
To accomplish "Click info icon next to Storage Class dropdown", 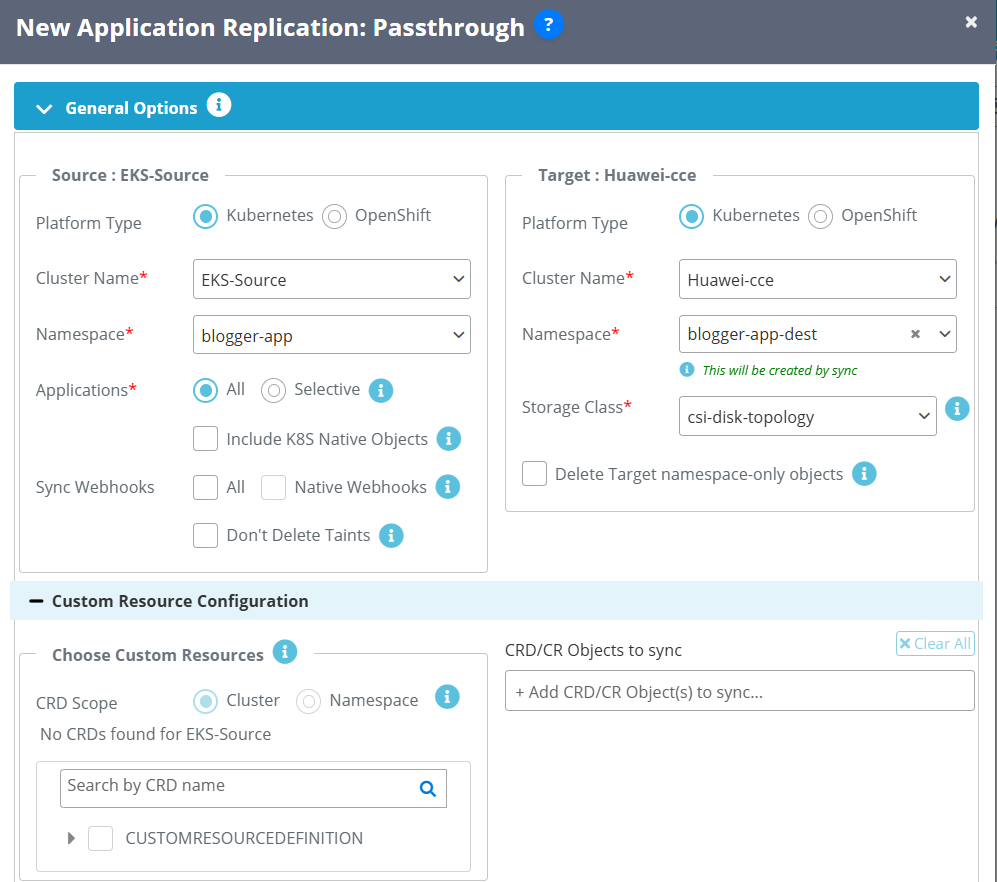I will coord(957,409).
